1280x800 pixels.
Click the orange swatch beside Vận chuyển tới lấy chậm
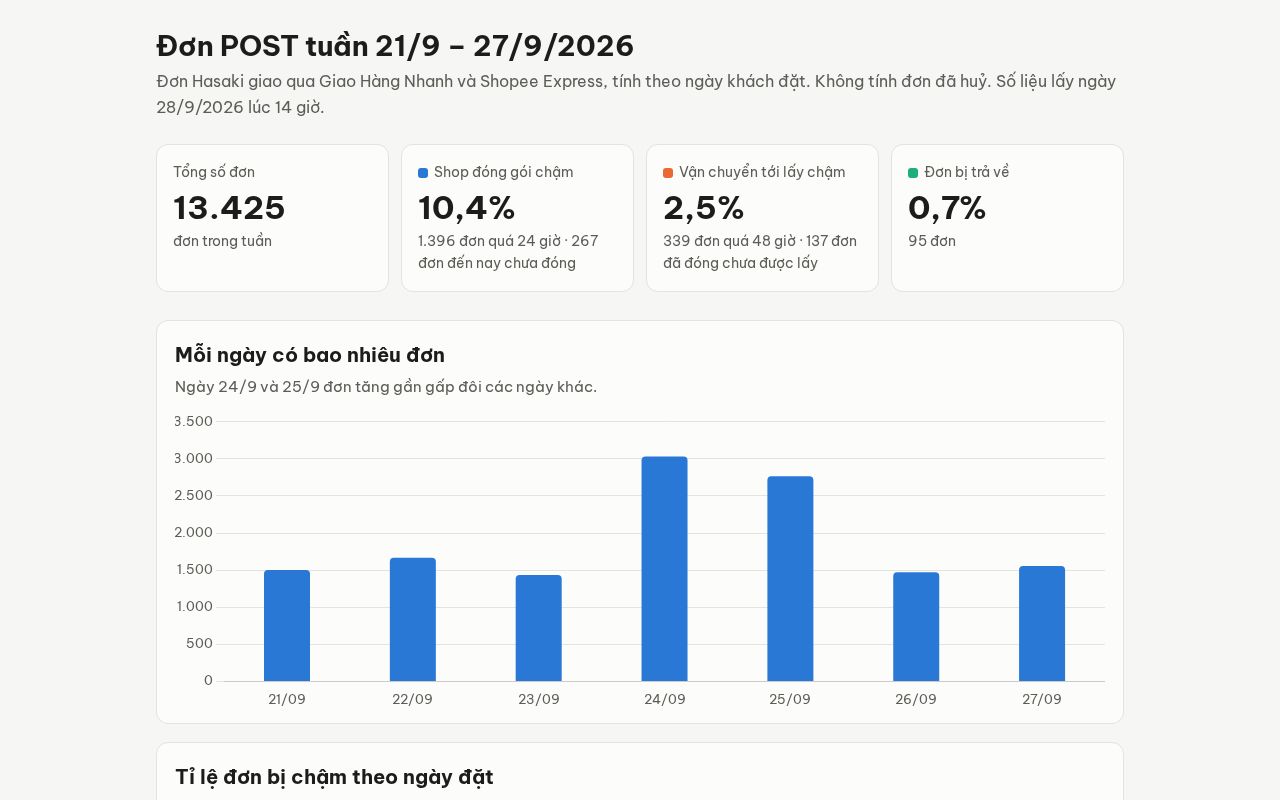pyautogui.click(x=668, y=173)
